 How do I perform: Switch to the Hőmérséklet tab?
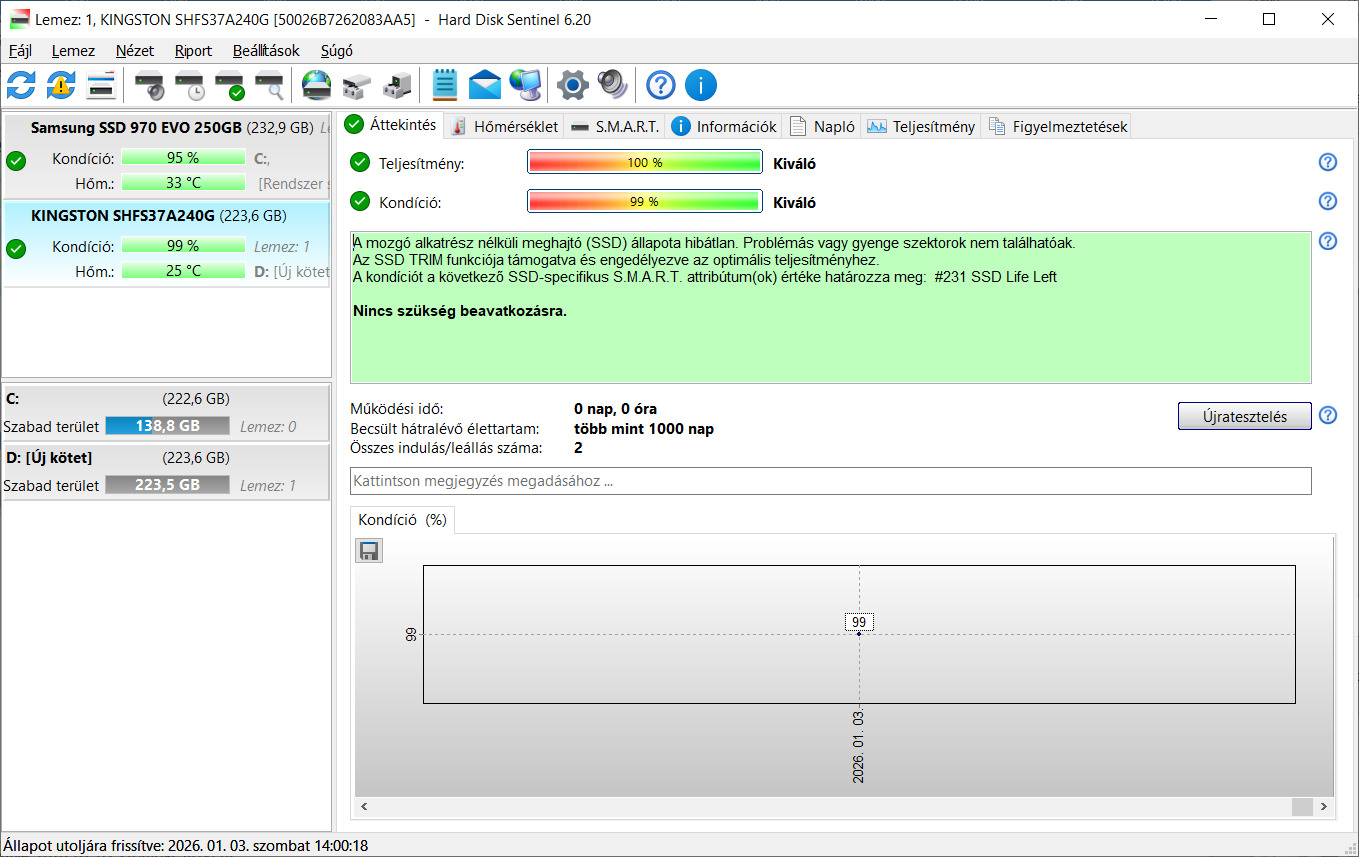point(503,126)
